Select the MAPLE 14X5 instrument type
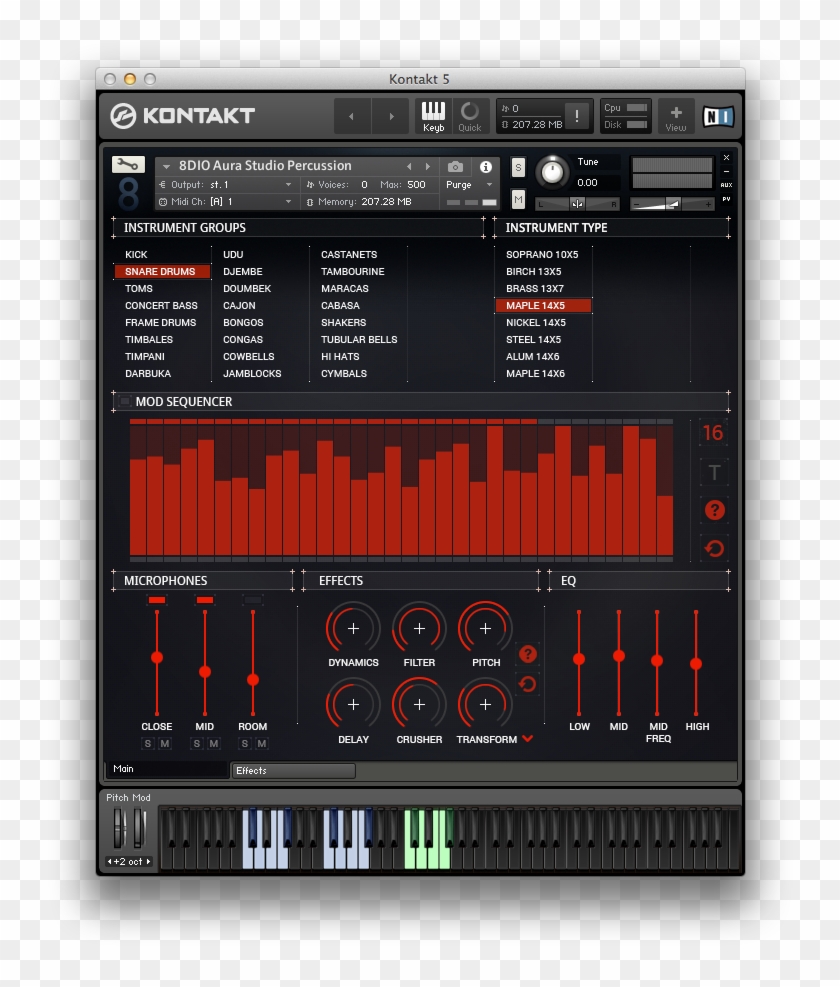 coord(543,305)
